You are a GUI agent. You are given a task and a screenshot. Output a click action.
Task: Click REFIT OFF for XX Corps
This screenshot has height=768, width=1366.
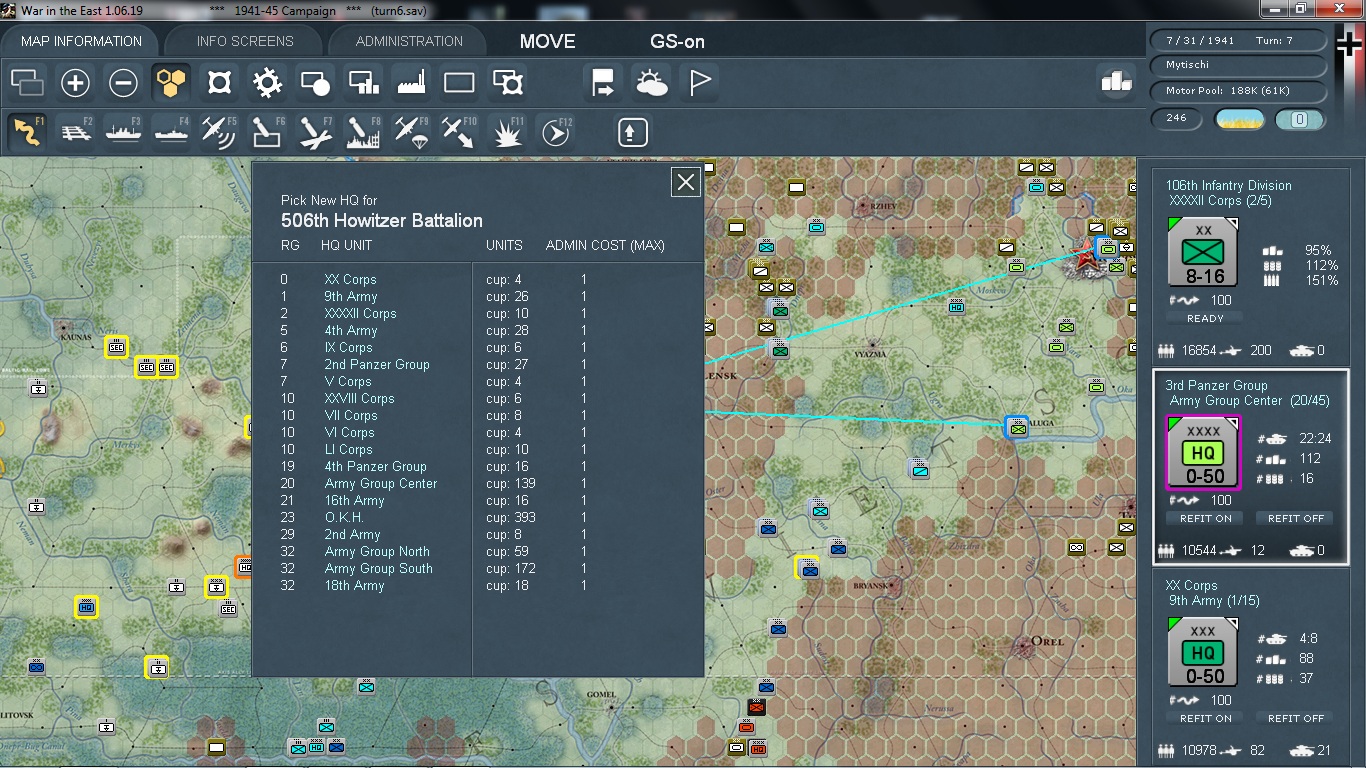tap(1296, 718)
